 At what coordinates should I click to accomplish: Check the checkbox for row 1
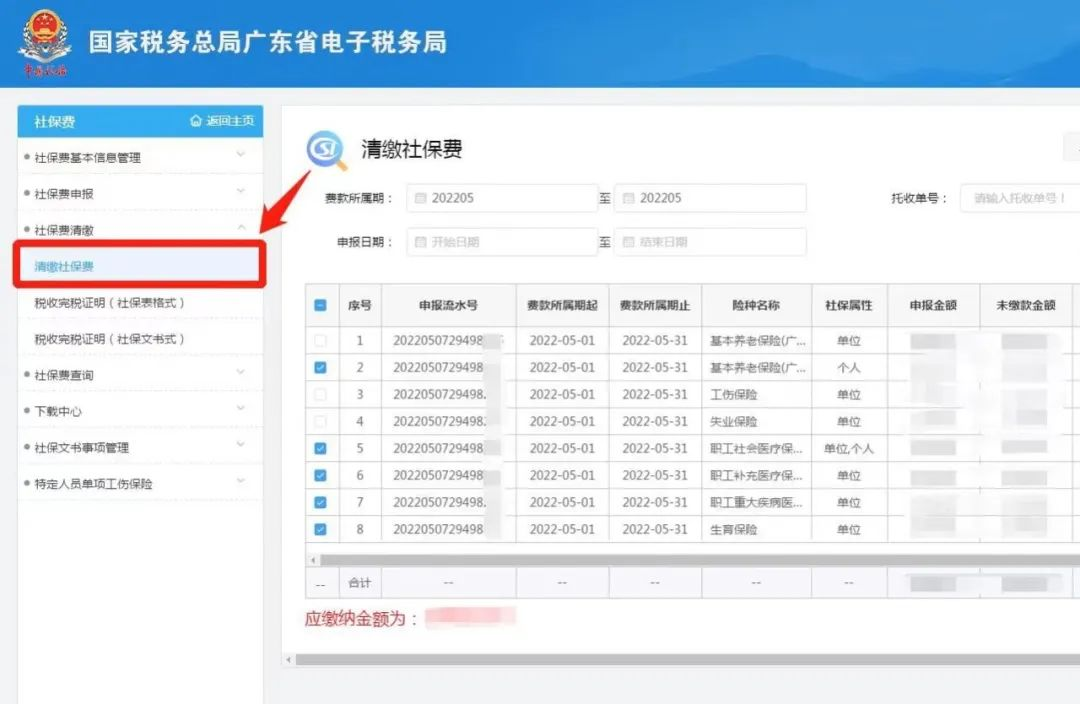(320, 340)
